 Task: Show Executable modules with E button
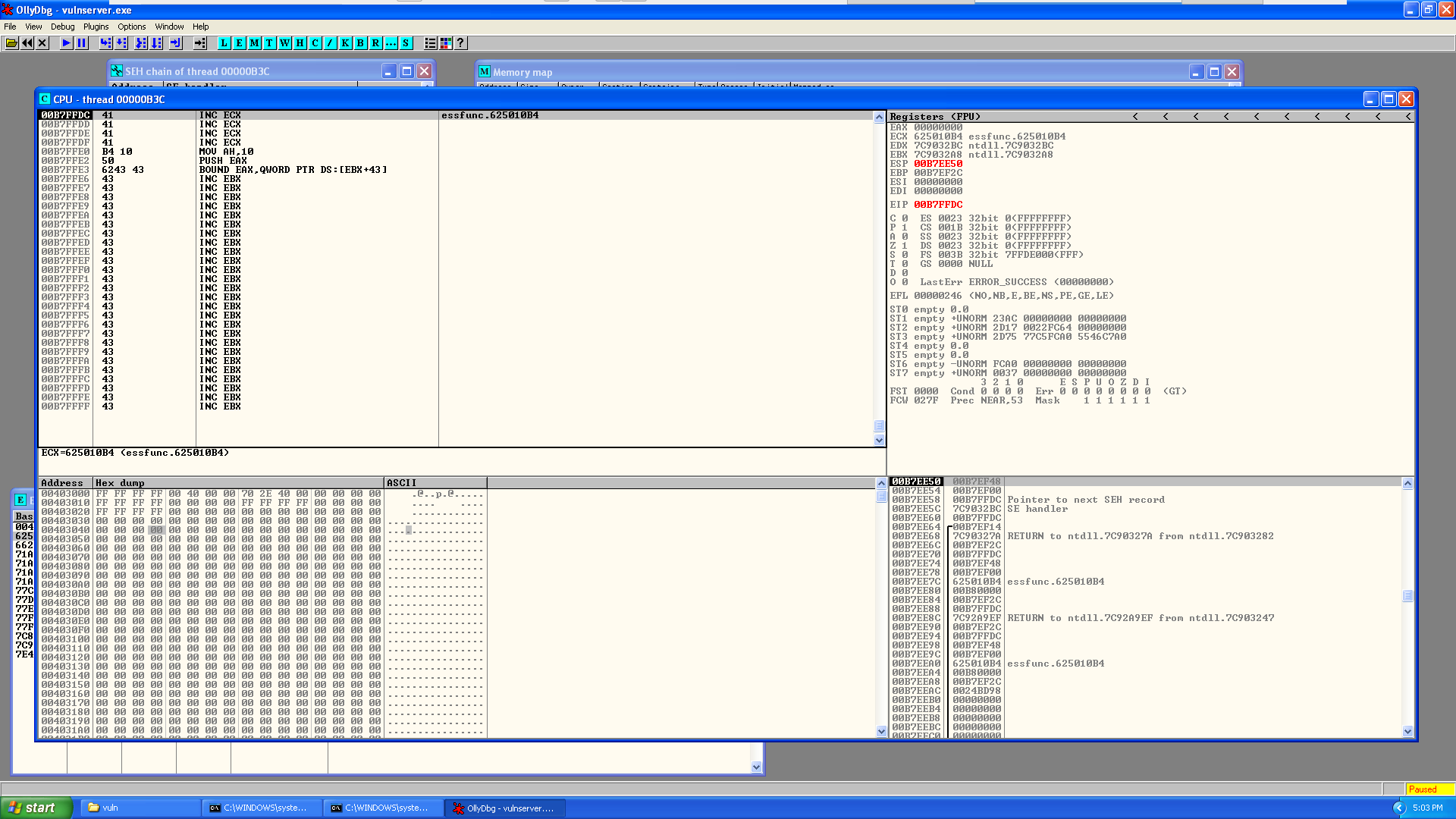(239, 43)
